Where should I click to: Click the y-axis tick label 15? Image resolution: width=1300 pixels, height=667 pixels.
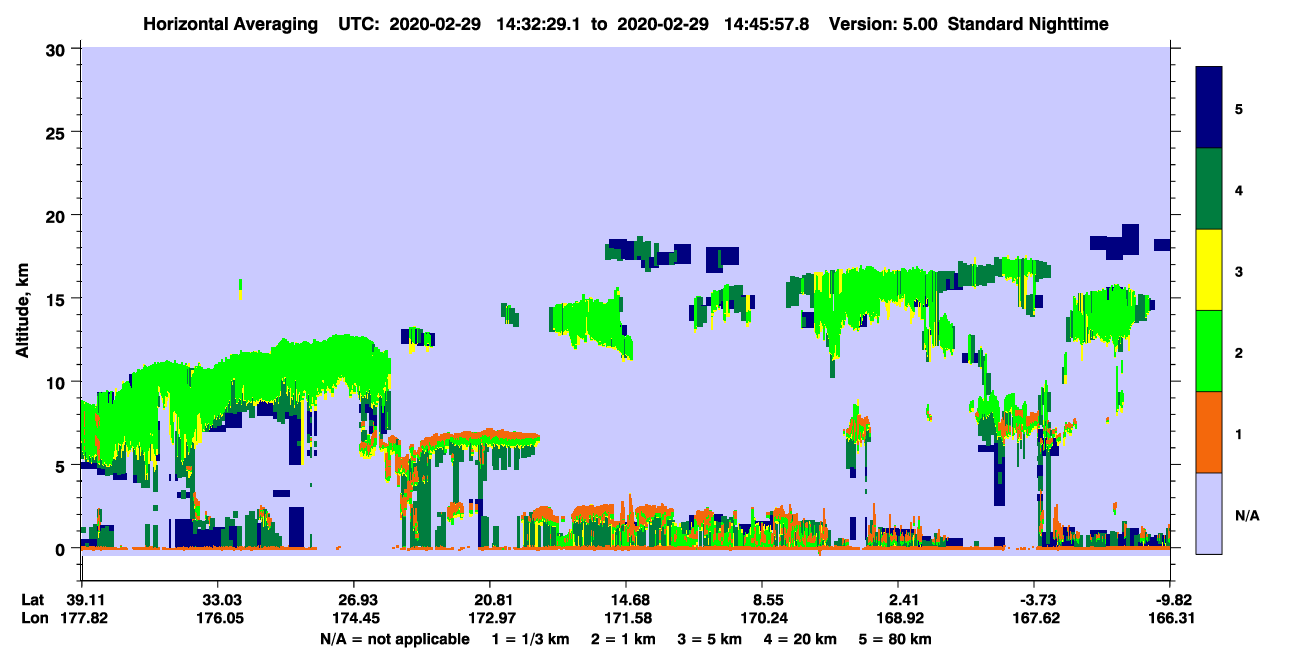58,298
